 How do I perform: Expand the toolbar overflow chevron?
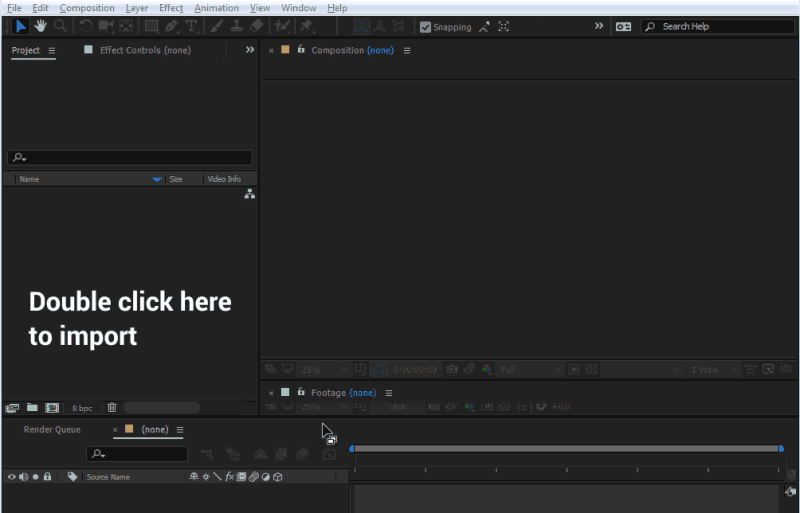599,26
